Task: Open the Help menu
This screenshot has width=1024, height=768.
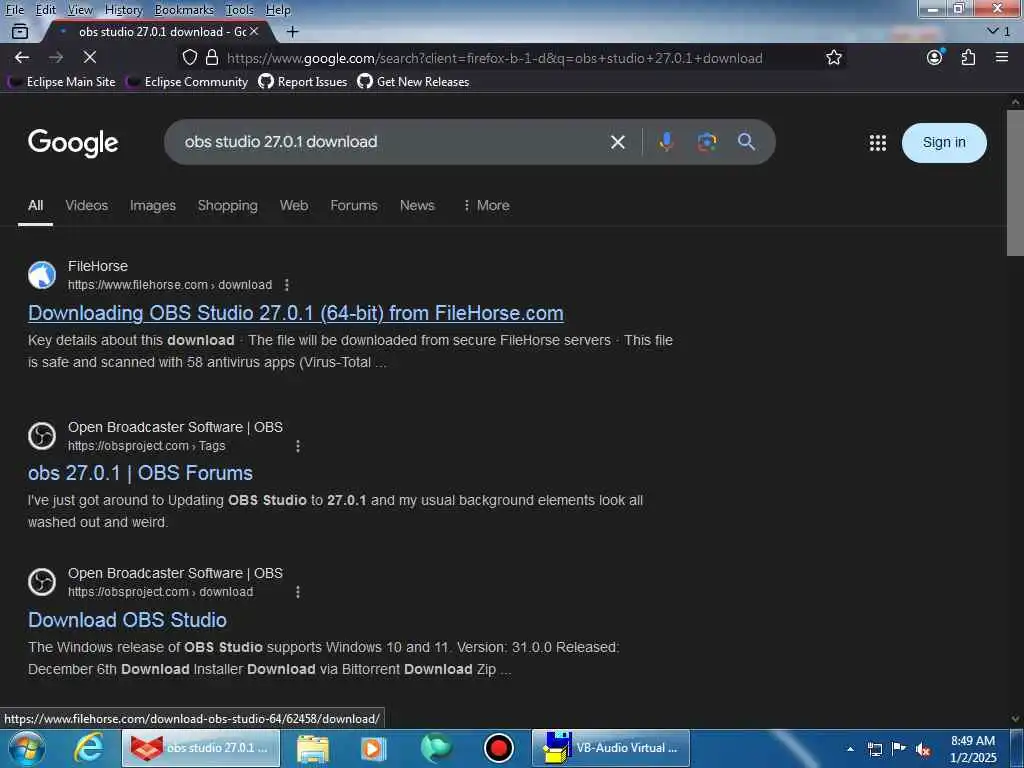Action: [x=278, y=10]
